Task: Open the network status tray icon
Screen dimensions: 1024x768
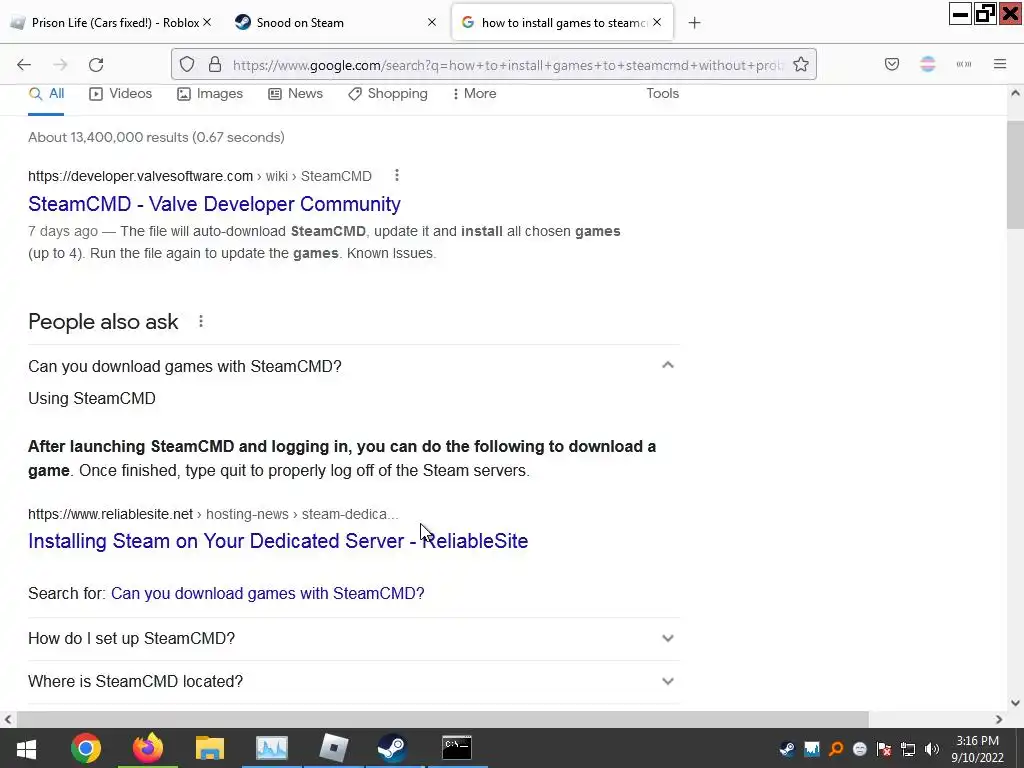Action: point(908,748)
